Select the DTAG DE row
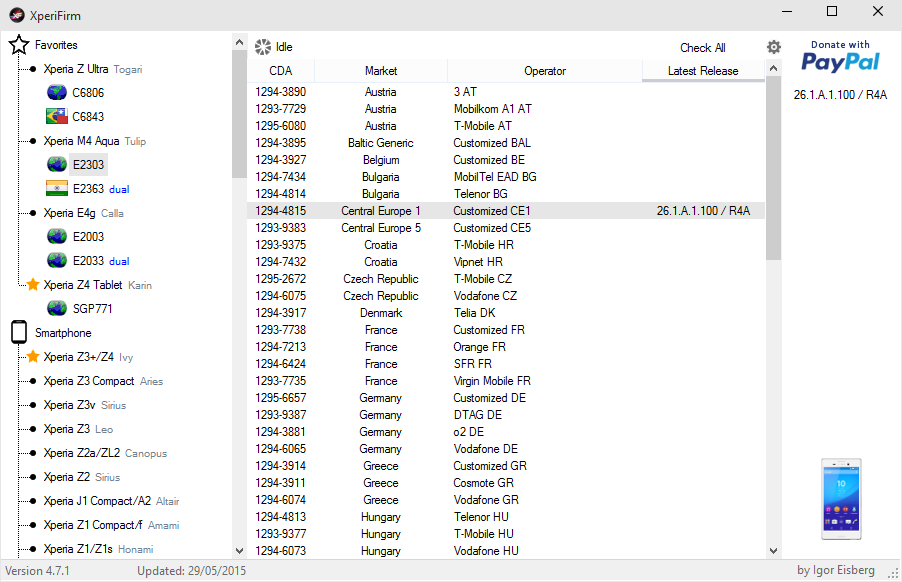The height and width of the screenshot is (582, 902). (506, 415)
